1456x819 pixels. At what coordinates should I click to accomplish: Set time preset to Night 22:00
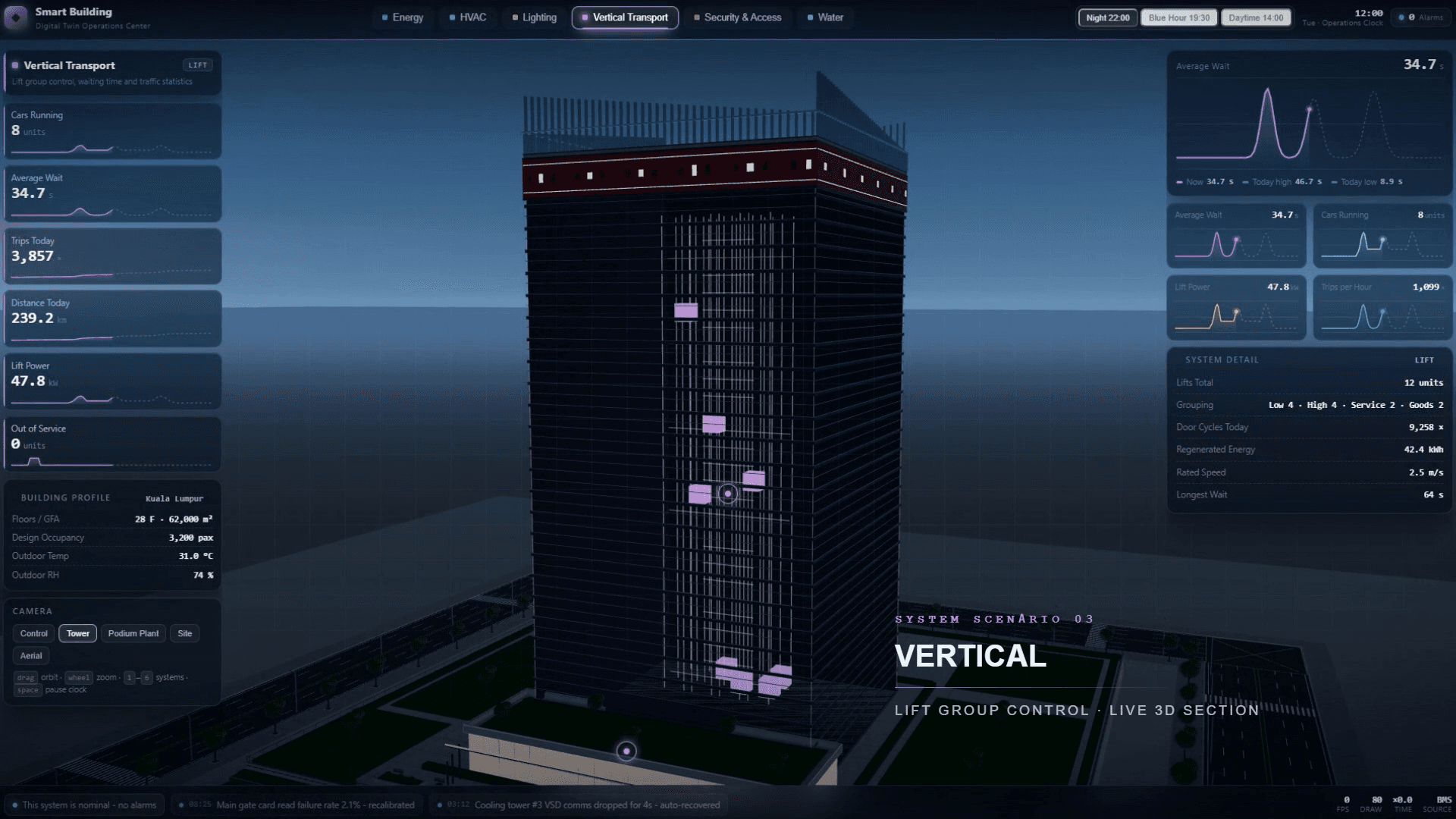tap(1108, 17)
